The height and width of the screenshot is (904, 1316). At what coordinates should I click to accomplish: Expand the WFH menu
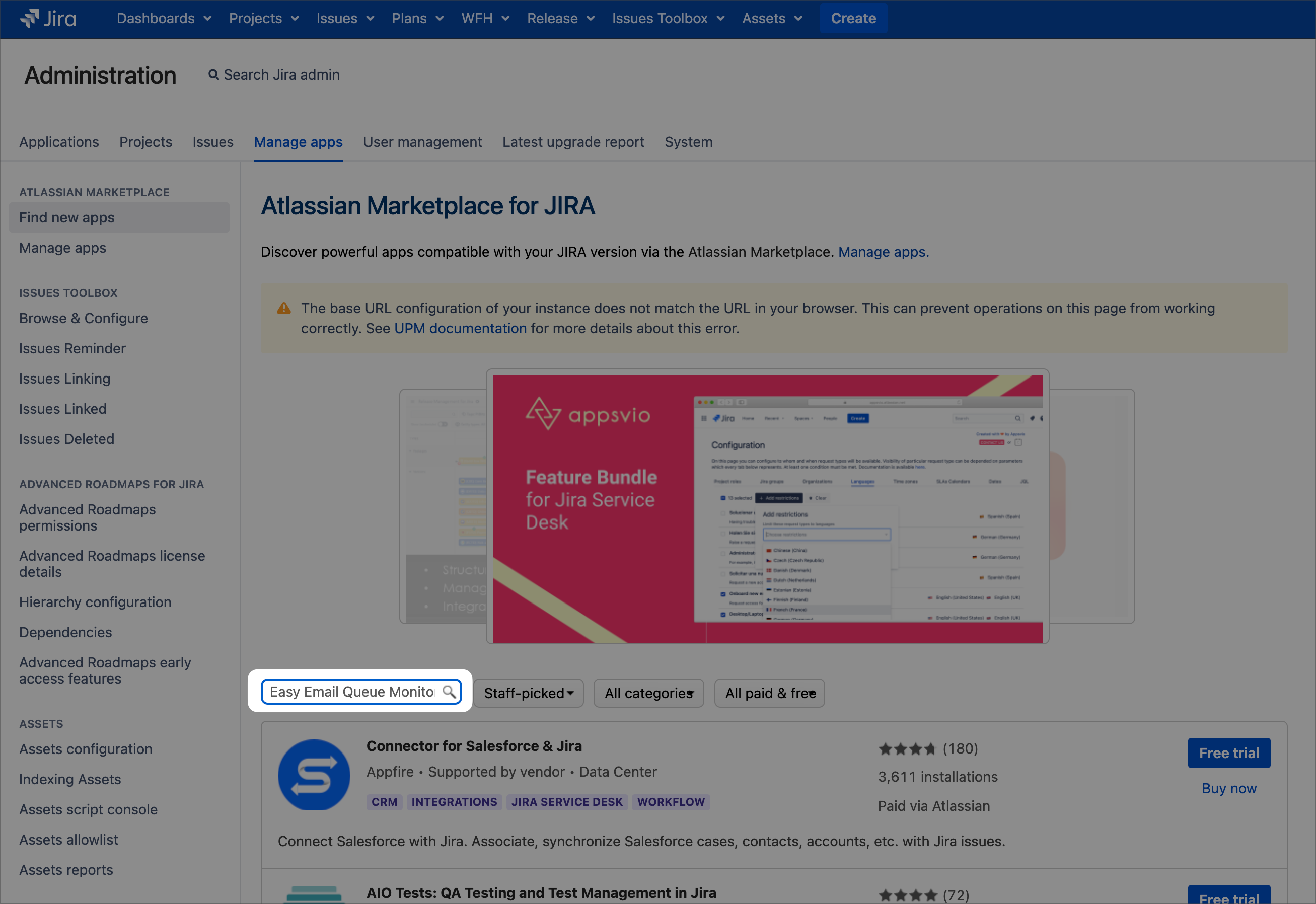coord(485,18)
